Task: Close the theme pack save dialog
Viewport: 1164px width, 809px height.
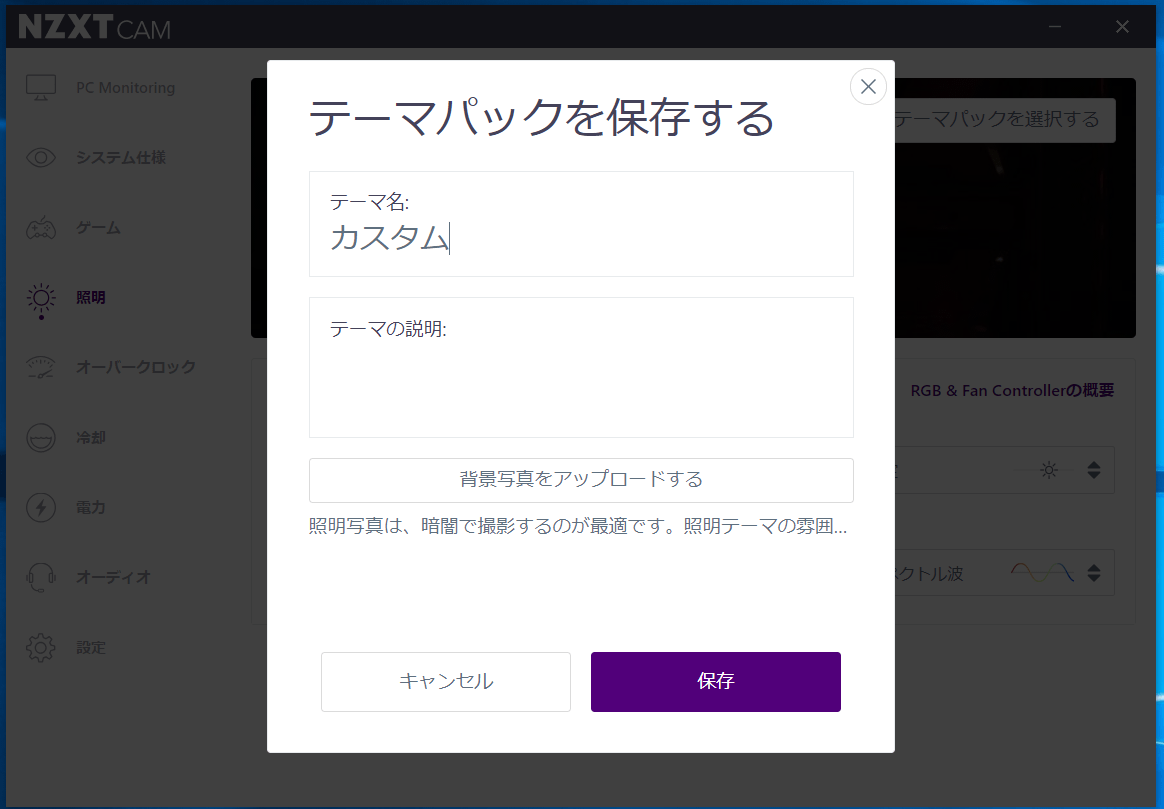Action: click(868, 87)
